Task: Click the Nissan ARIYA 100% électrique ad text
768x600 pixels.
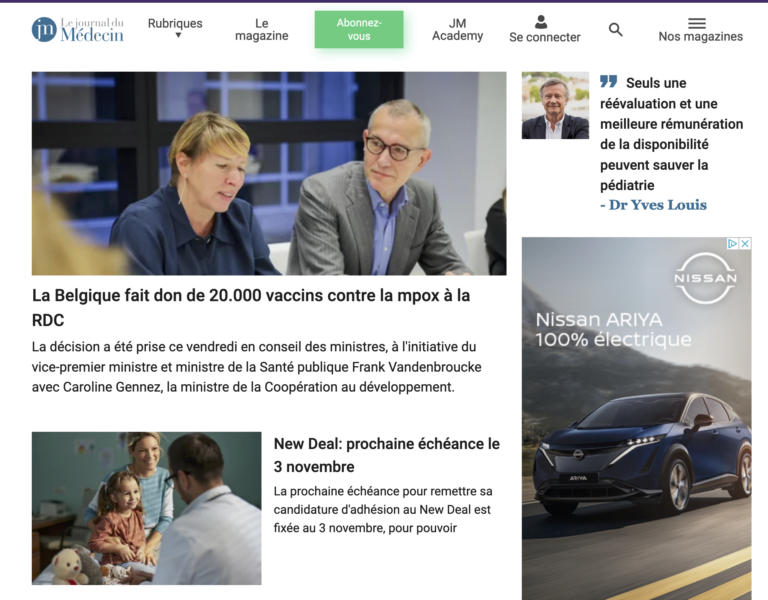Action: pos(613,329)
